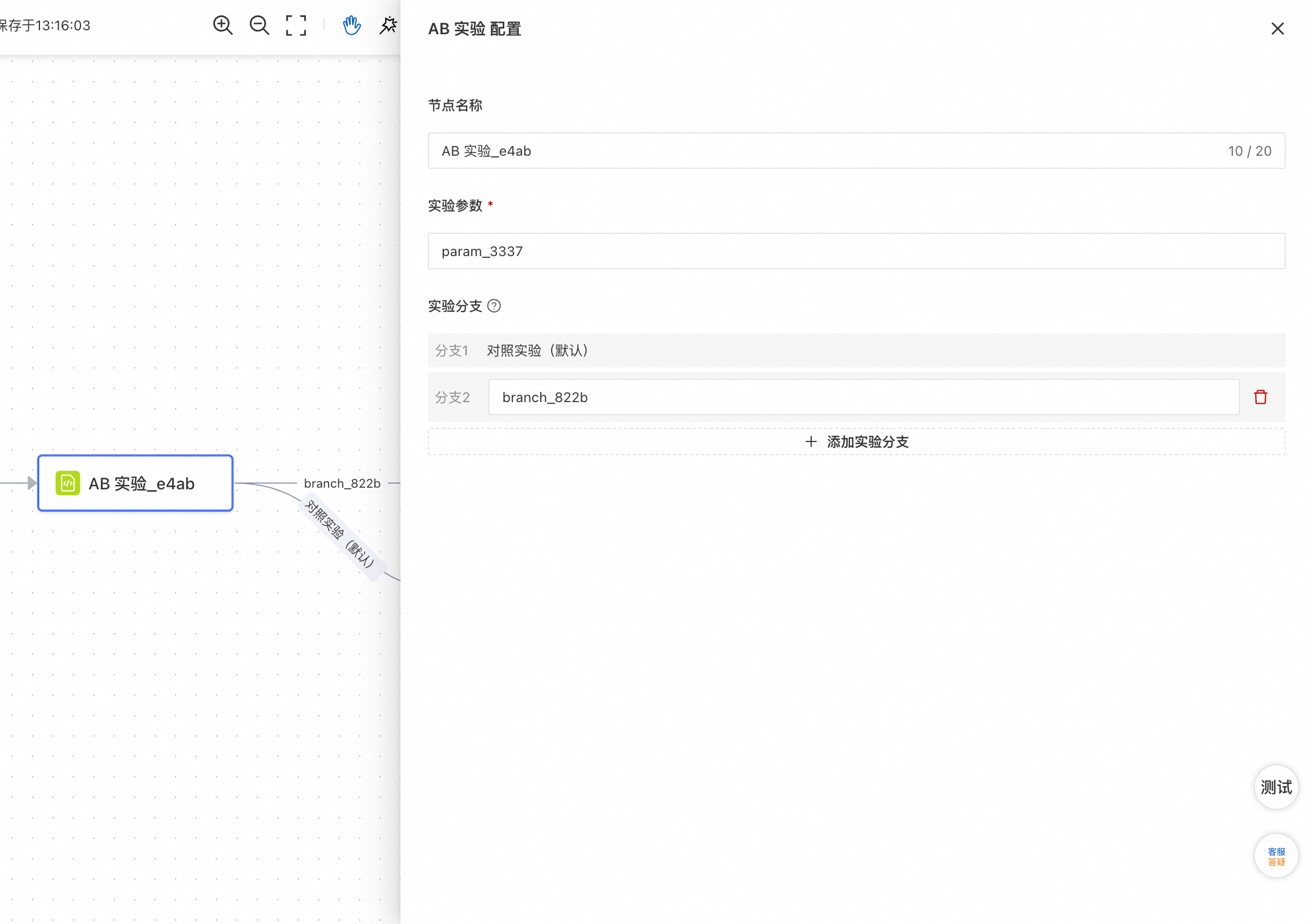Screen dimensions: 1312x924
Task: Edit the 实验参数 param_3337 field
Action: click(x=857, y=252)
